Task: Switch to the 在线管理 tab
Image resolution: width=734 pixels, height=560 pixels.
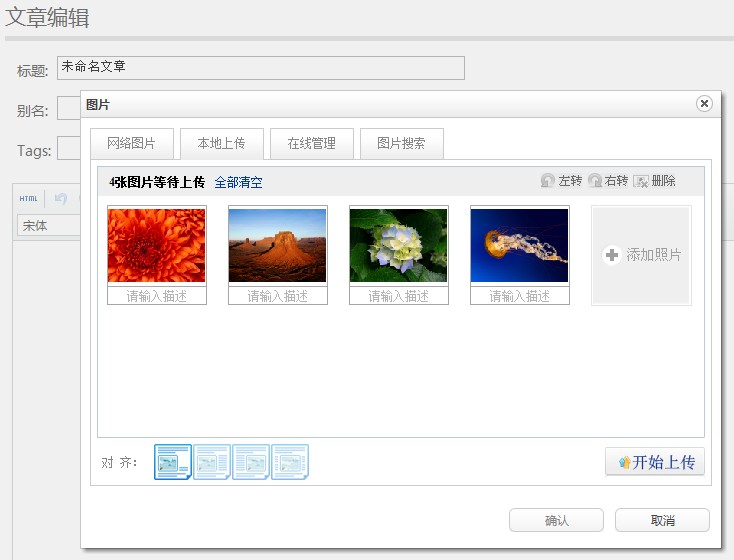Action: tap(311, 143)
